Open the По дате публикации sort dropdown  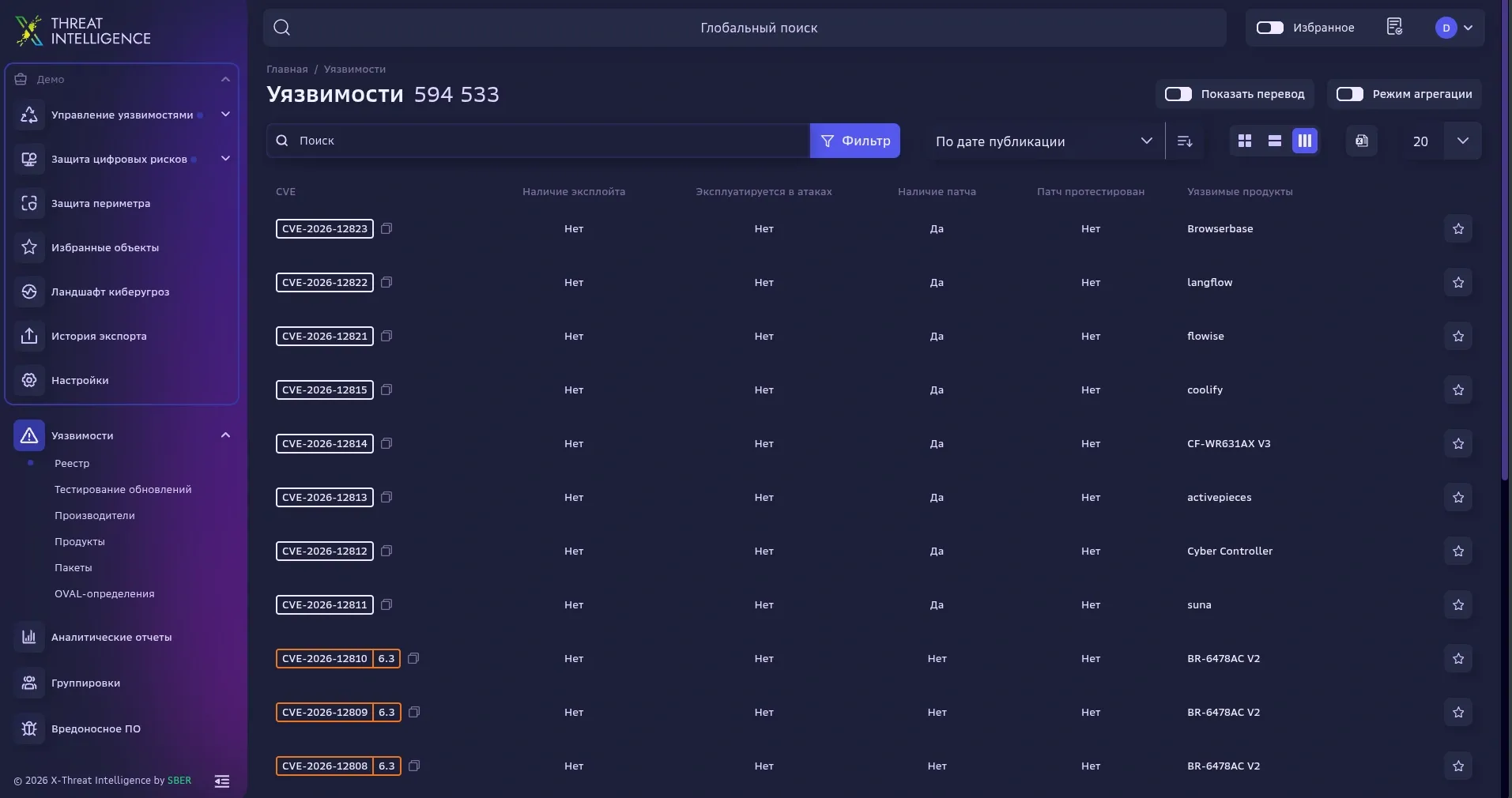[x=1044, y=141]
